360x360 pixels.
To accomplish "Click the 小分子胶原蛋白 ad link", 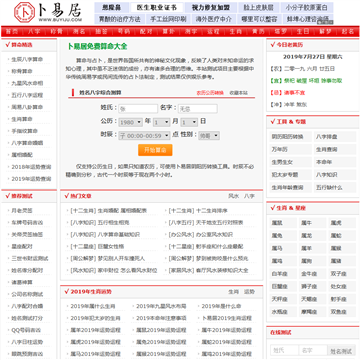I will (306, 7).
